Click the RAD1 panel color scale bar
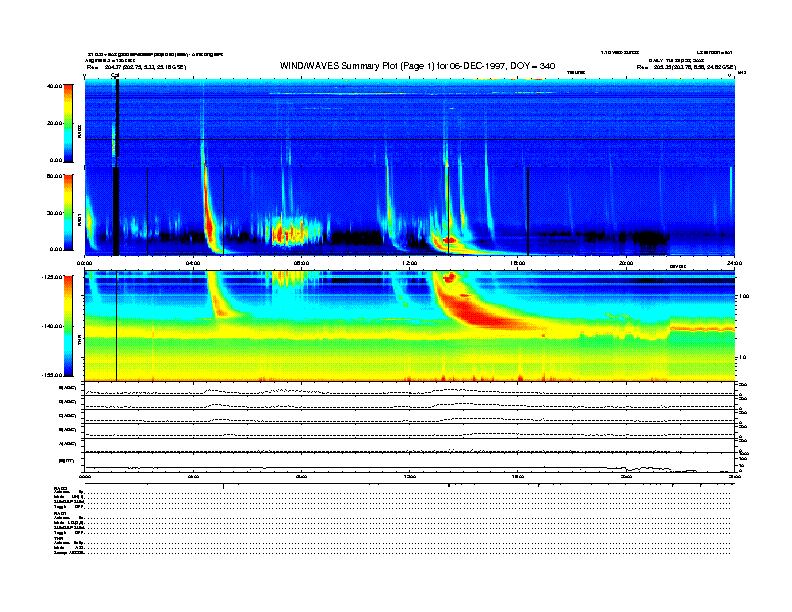792x612 pixels. click(68, 212)
